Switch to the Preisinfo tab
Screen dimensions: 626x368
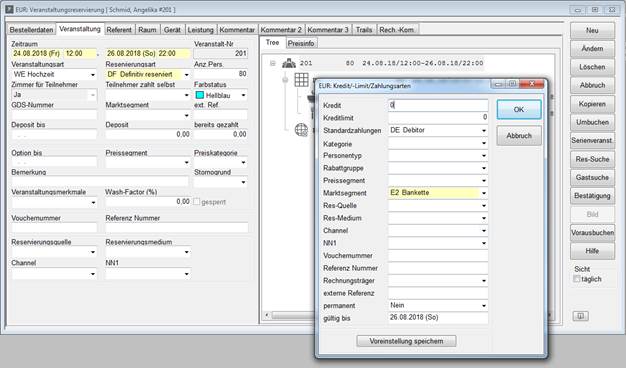coord(301,43)
